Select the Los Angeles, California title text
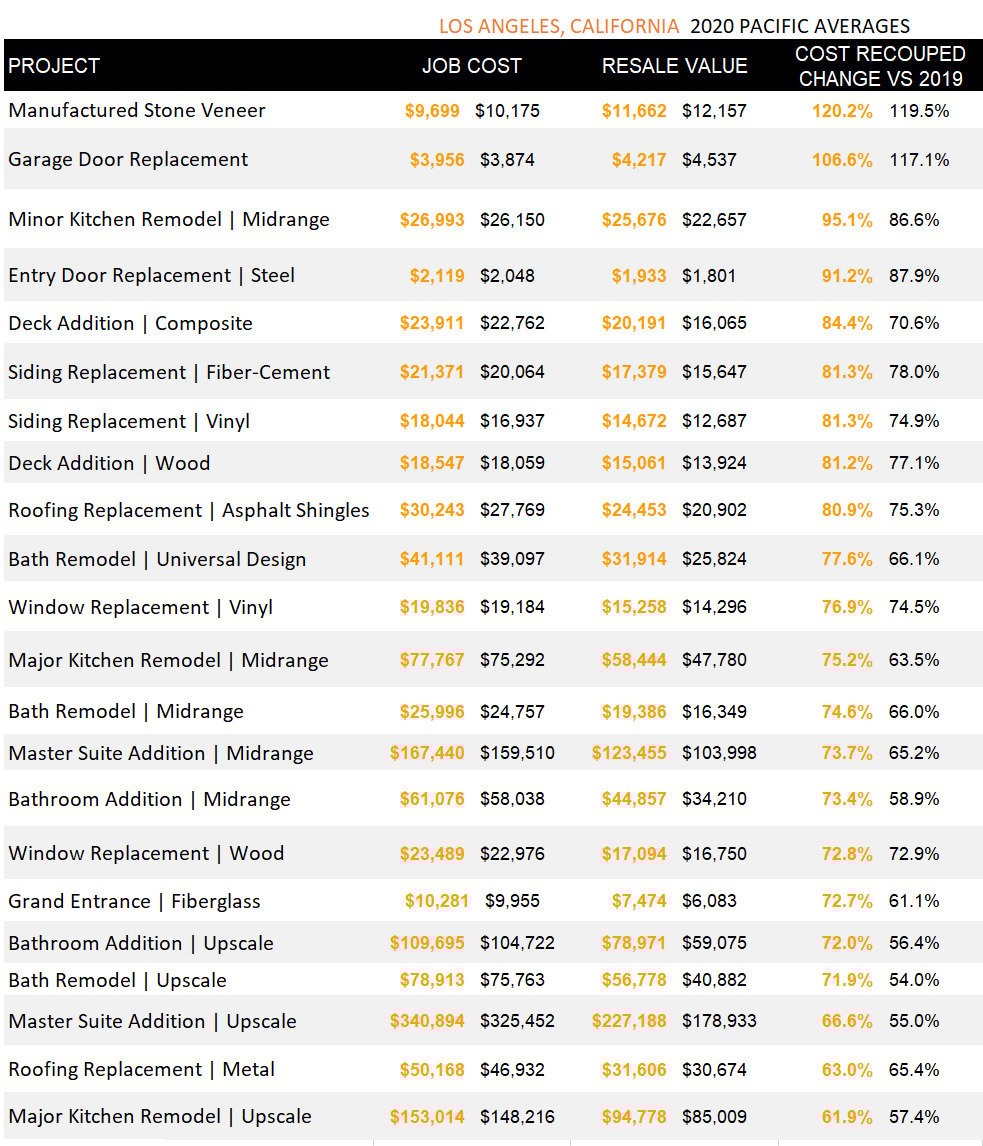983x1146 pixels. coord(559,26)
